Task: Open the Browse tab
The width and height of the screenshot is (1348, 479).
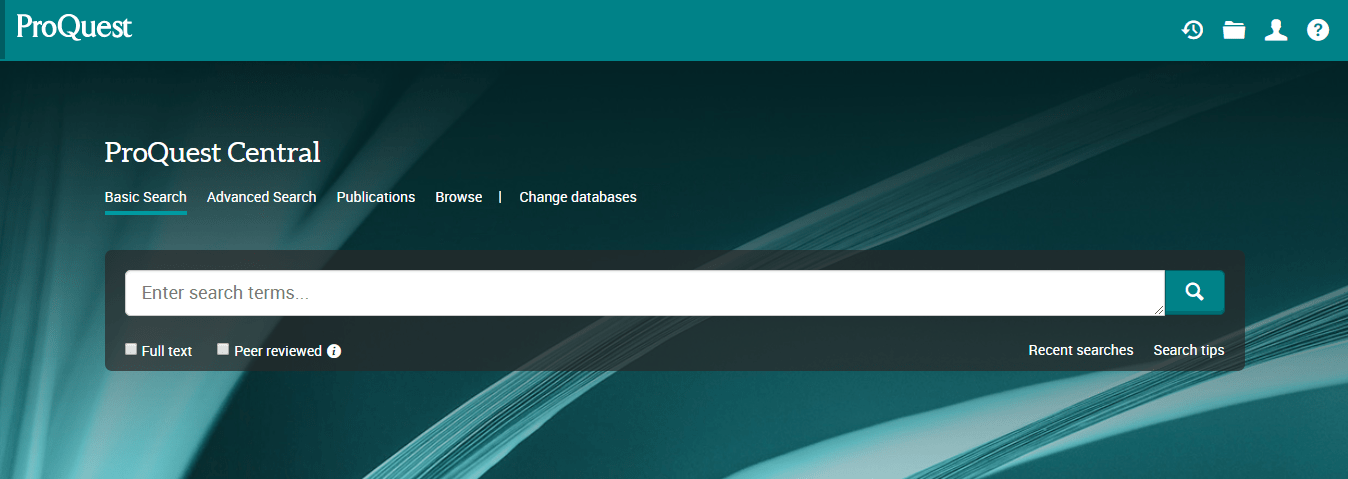Action: pos(459,197)
